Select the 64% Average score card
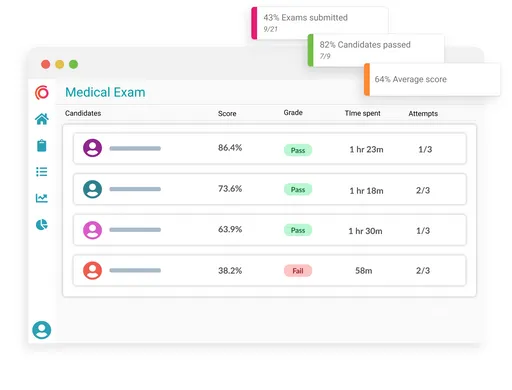 [x=432, y=79]
